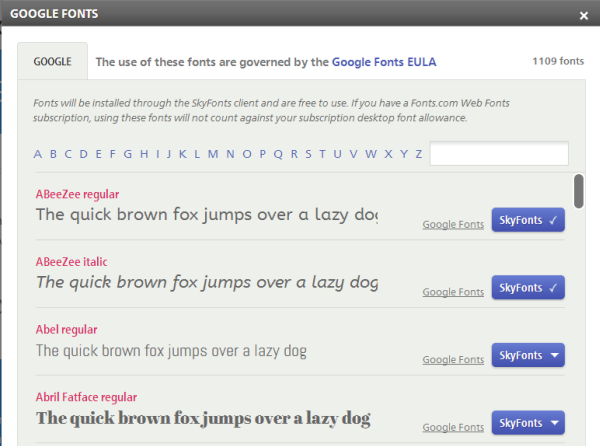Filter fonts by letter X

pyautogui.click(x=388, y=154)
